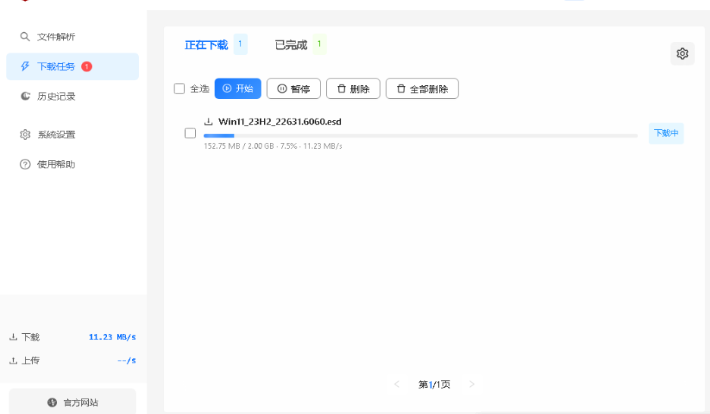Toggle the 全选 select-all checkbox
The height and width of the screenshot is (414, 710).
pyautogui.click(x=180, y=89)
